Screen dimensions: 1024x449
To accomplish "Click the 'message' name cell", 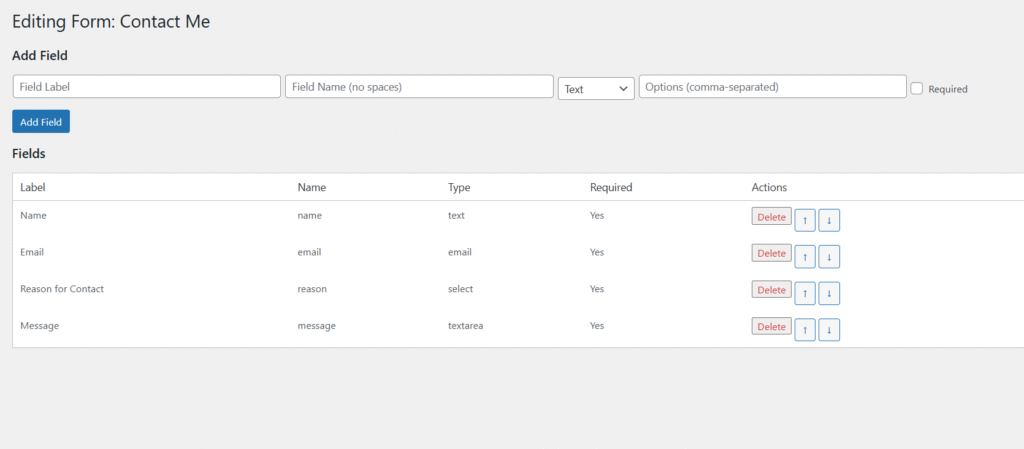I will pos(317,325).
